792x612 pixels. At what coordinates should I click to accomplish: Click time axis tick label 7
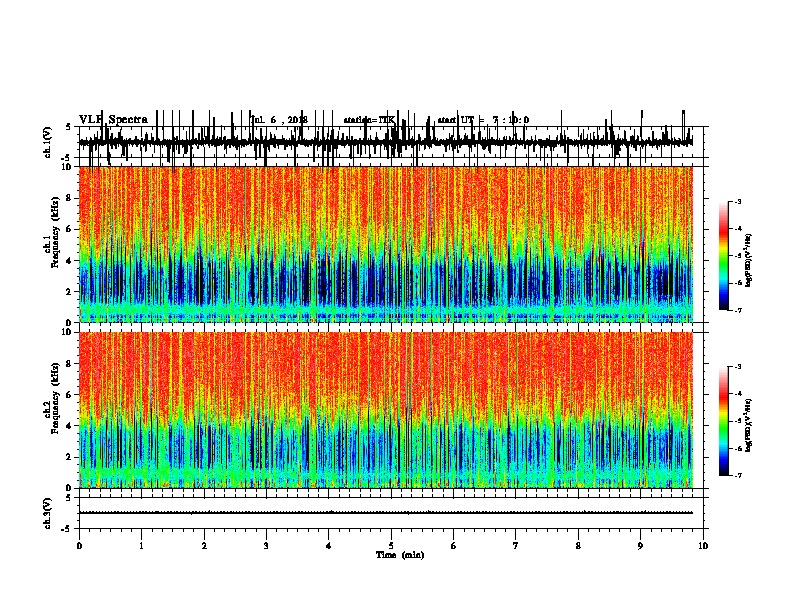coord(516,546)
